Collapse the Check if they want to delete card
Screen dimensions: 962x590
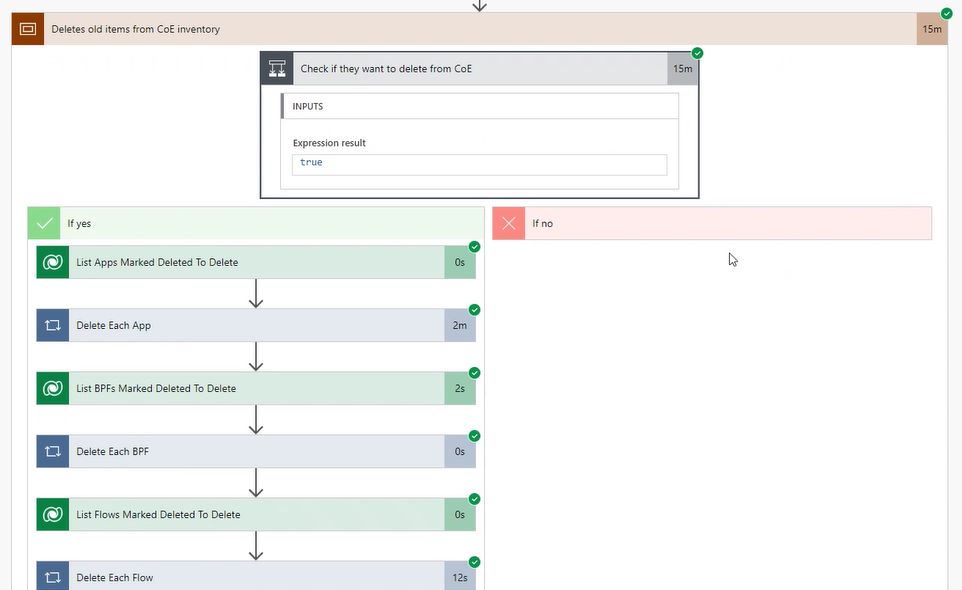[480, 69]
